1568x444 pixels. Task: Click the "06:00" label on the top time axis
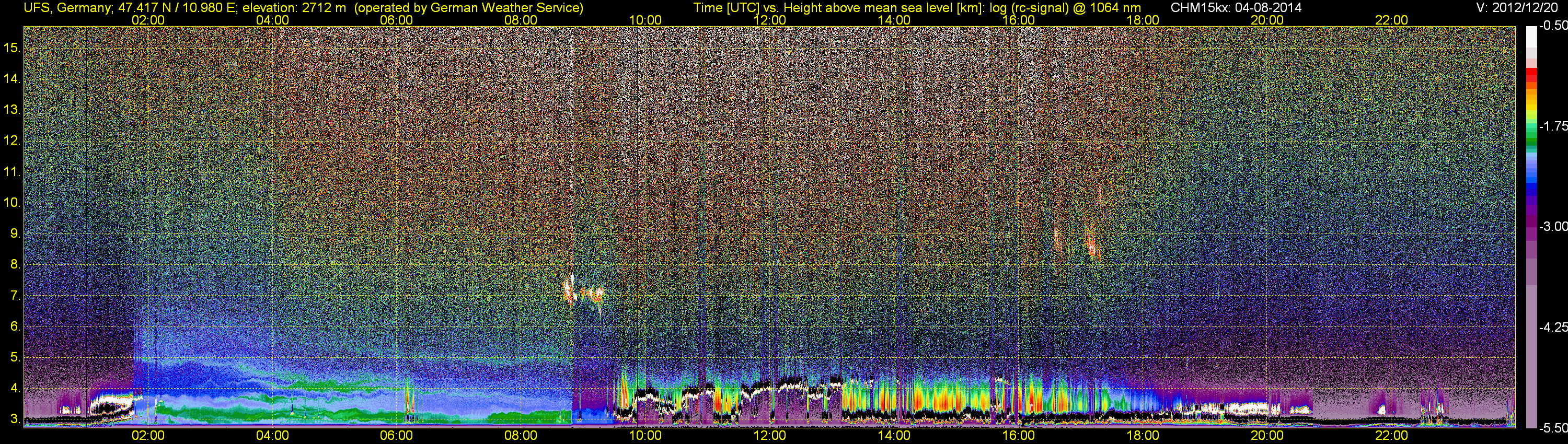pos(396,20)
